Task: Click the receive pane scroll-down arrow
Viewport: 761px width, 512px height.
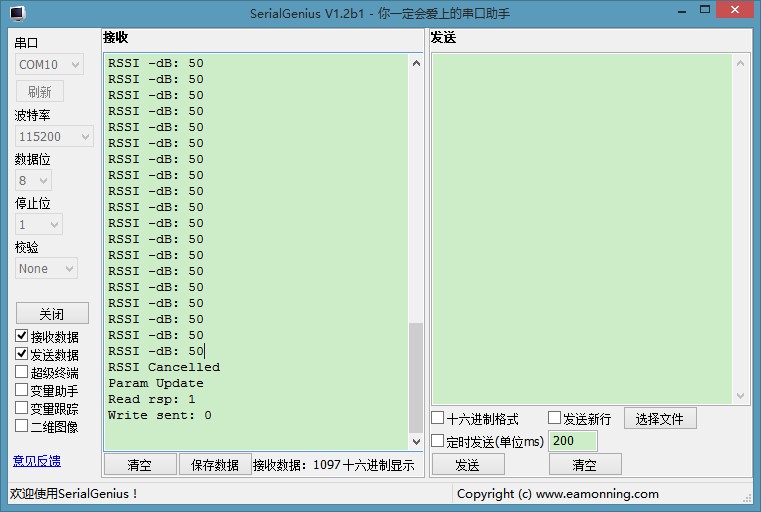Action: [416, 442]
